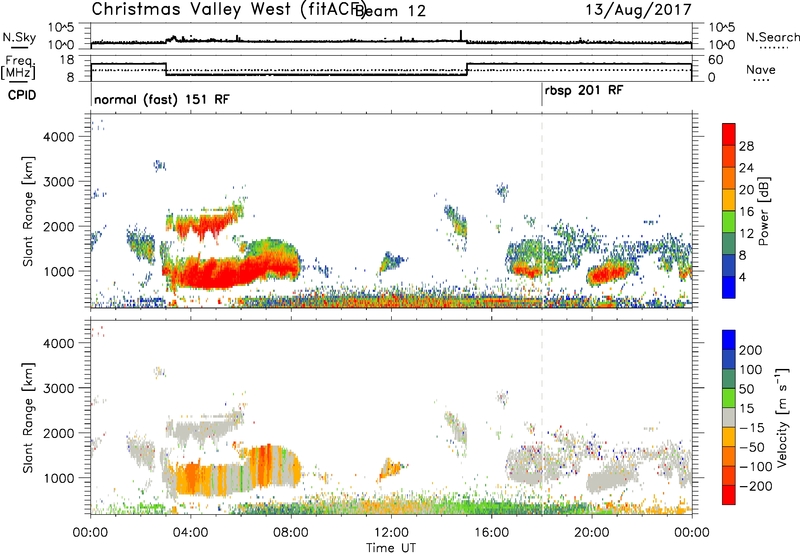Click the 'Time UT' axis label
This screenshot has height=554, width=800.
[x=391, y=548]
